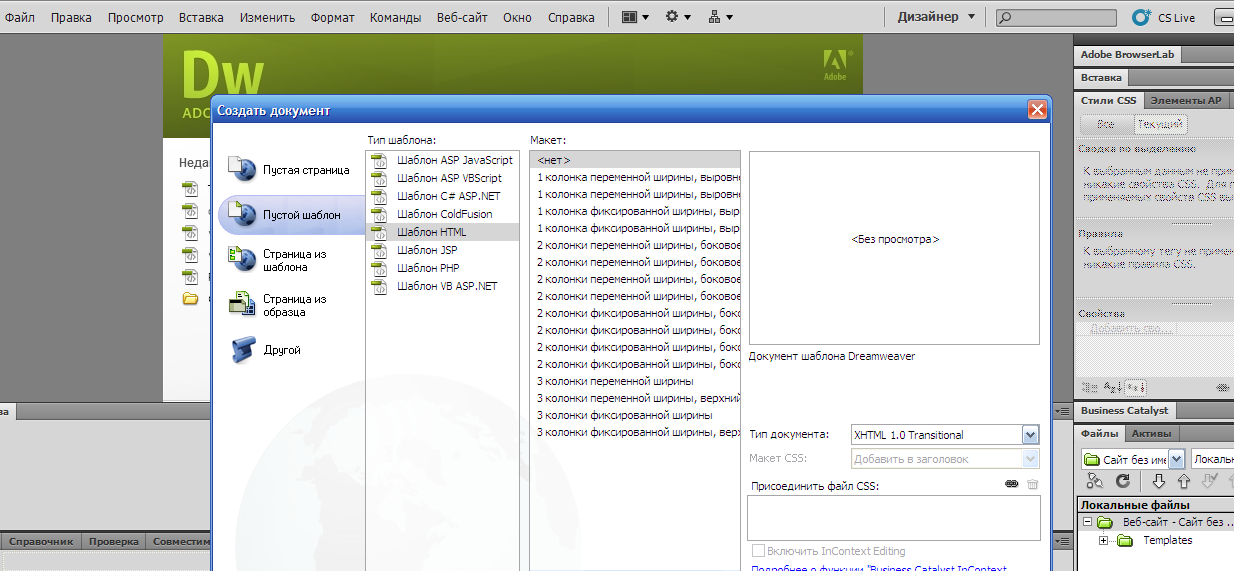Image resolution: width=1234 pixels, height=571 pixels.
Task: Choose Шаблон ASP VBScript template type
Action: point(443,178)
